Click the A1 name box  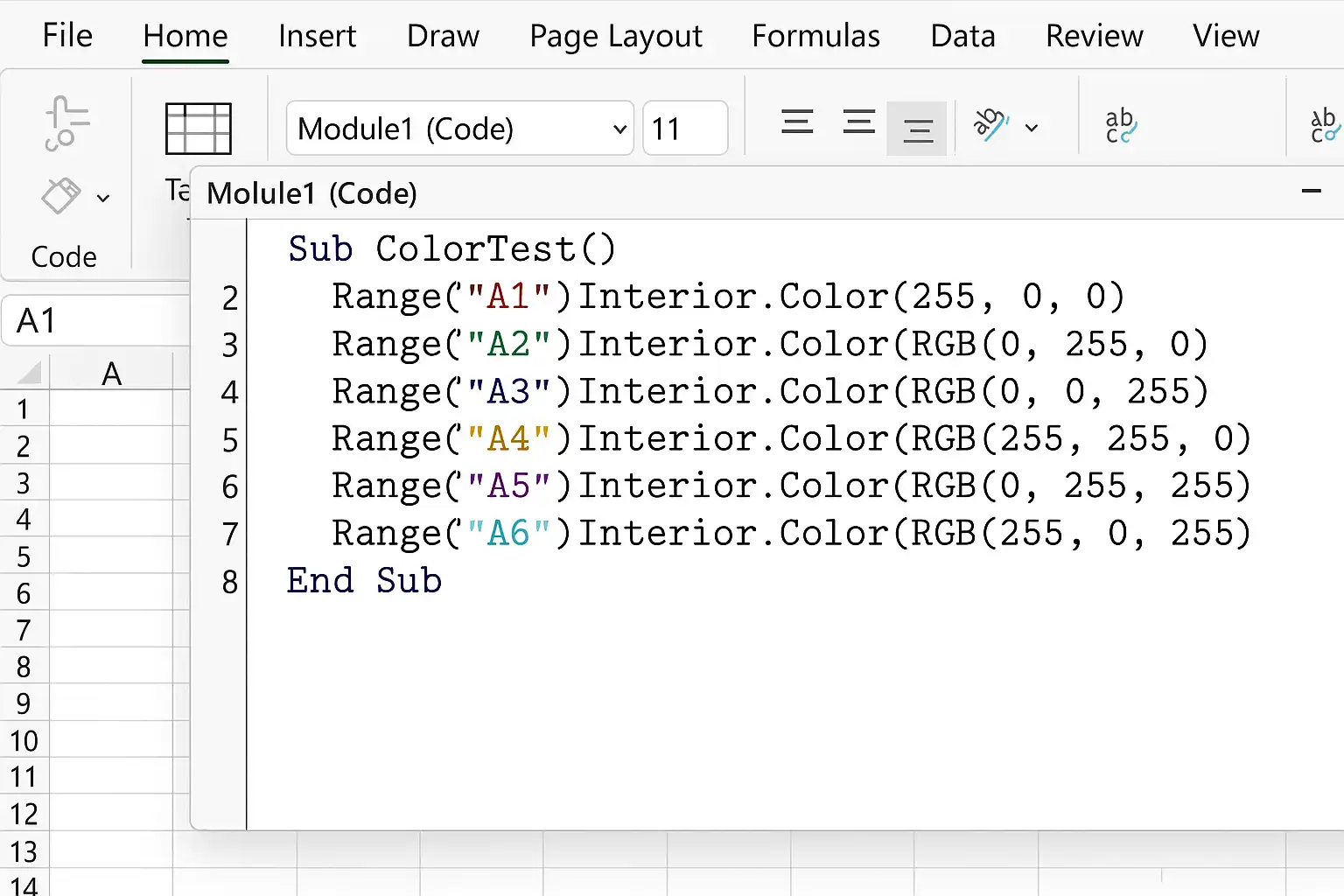click(x=94, y=321)
